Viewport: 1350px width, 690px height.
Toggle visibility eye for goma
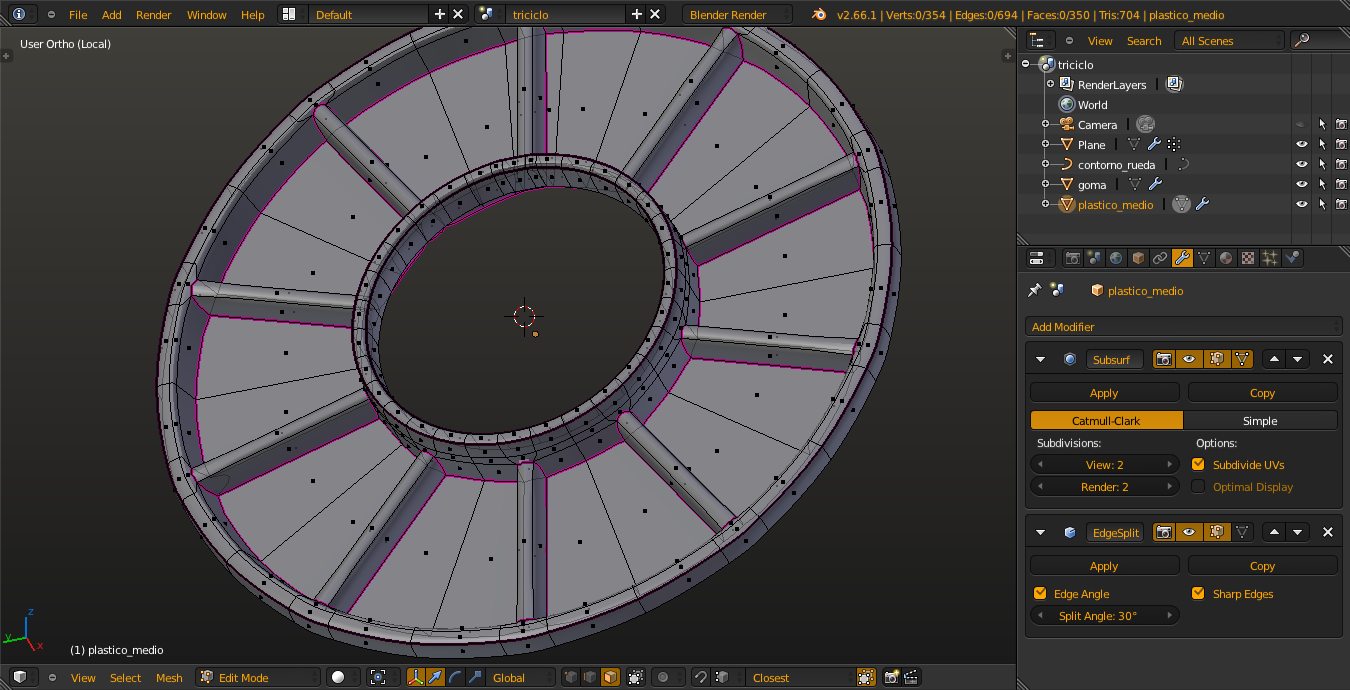pyautogui.click(x=1302, y=184)
